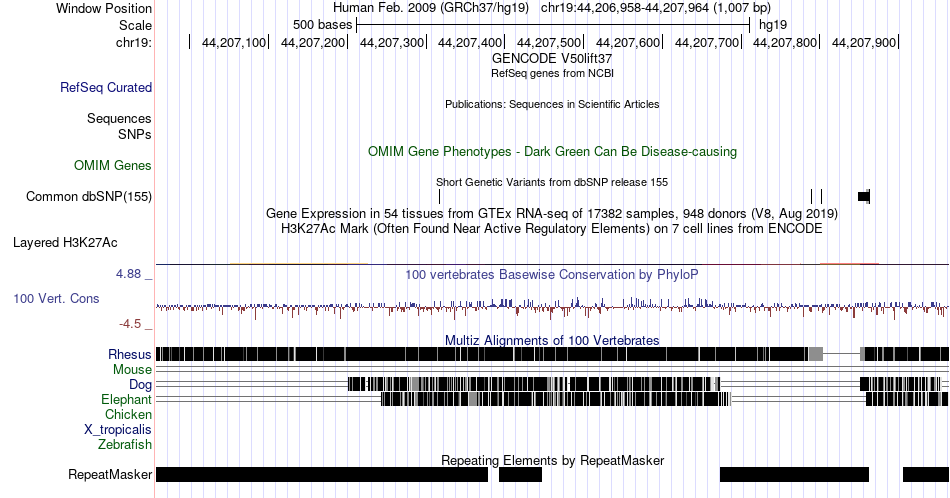The image size is (950, 498).
Task: Select the Zebrafish alignment label
Action: click(x=125, y=444)
